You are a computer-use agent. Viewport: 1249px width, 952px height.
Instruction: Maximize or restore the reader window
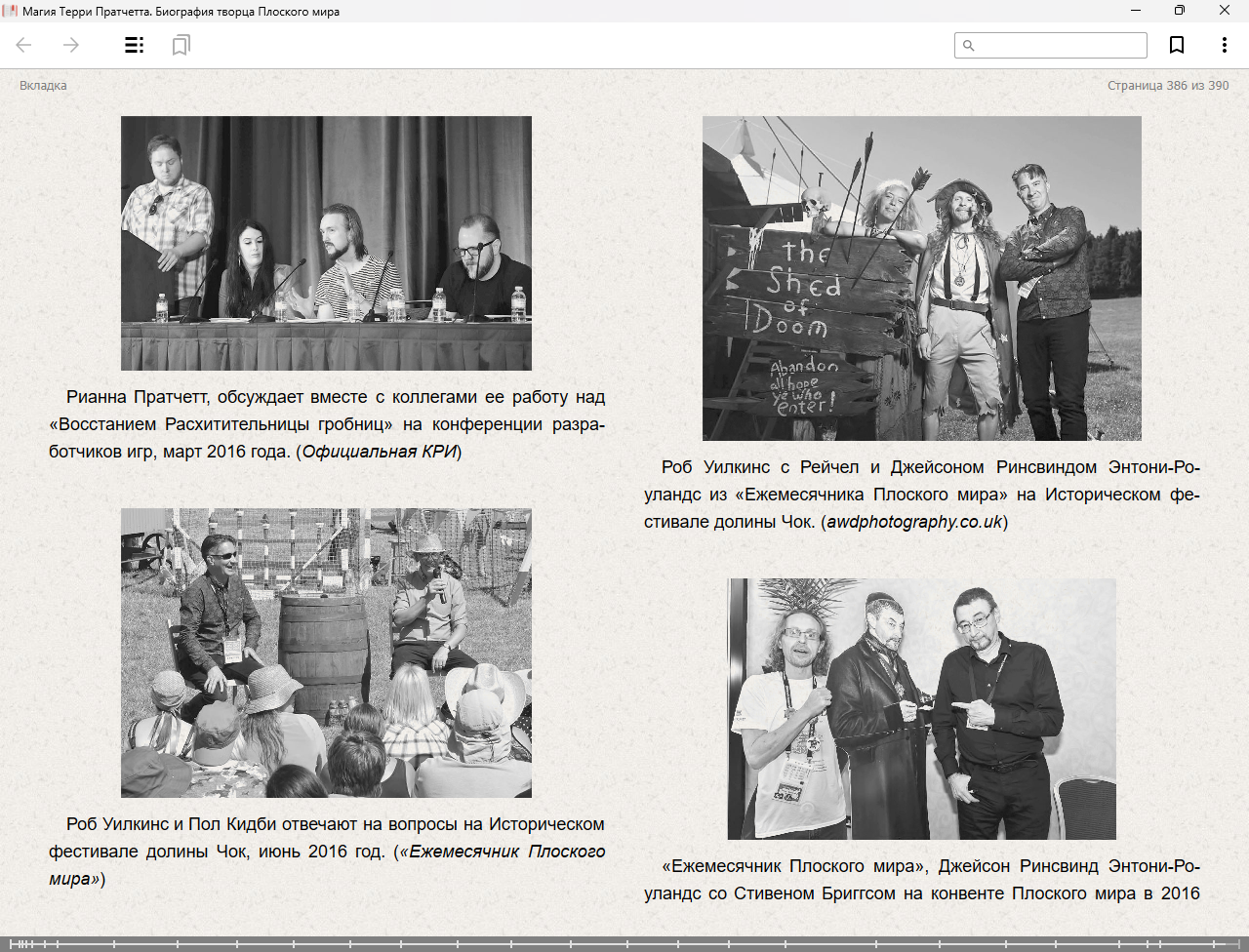click(1180, 11)
